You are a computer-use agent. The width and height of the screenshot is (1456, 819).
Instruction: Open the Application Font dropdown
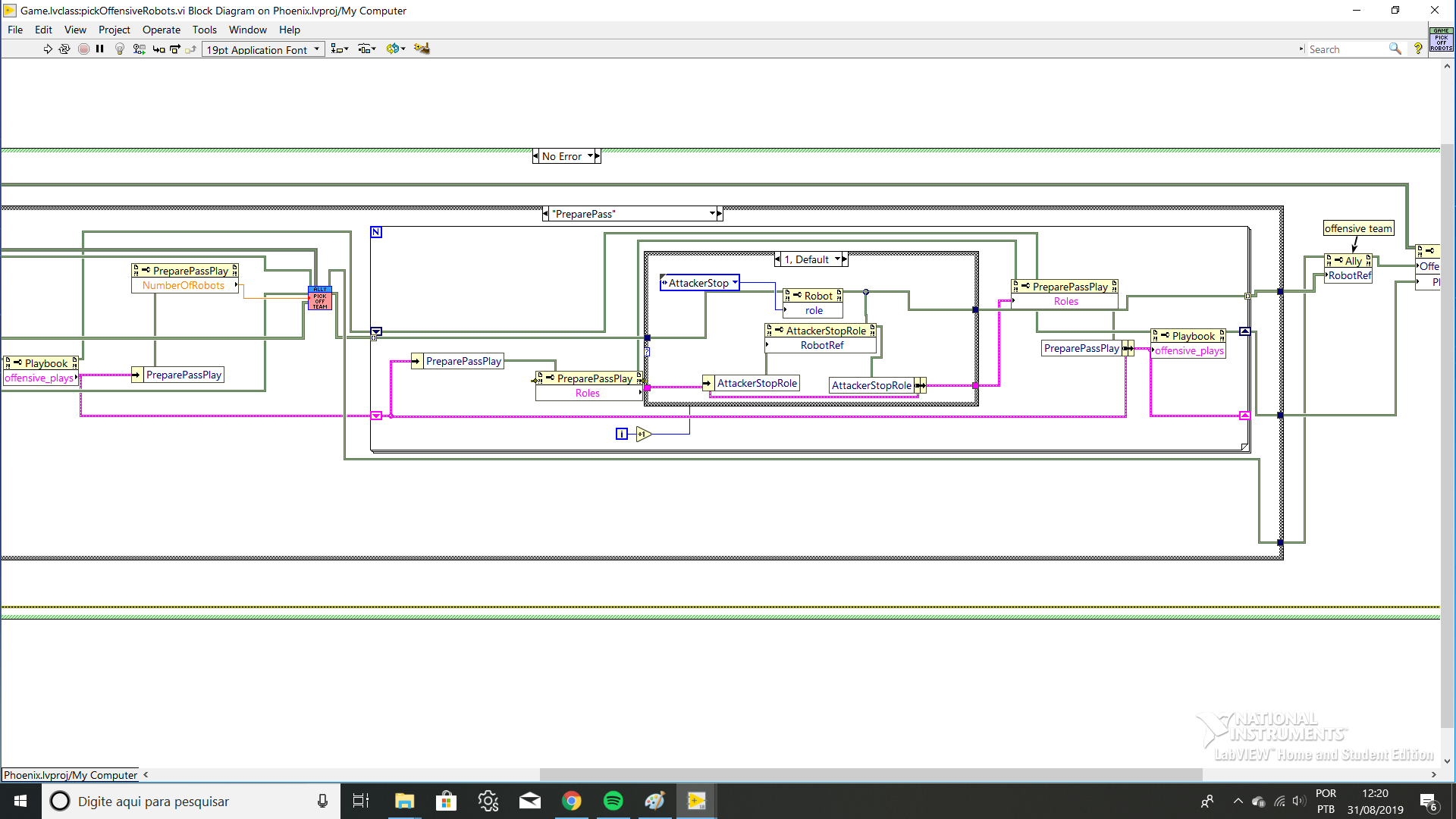coord(263,50)
